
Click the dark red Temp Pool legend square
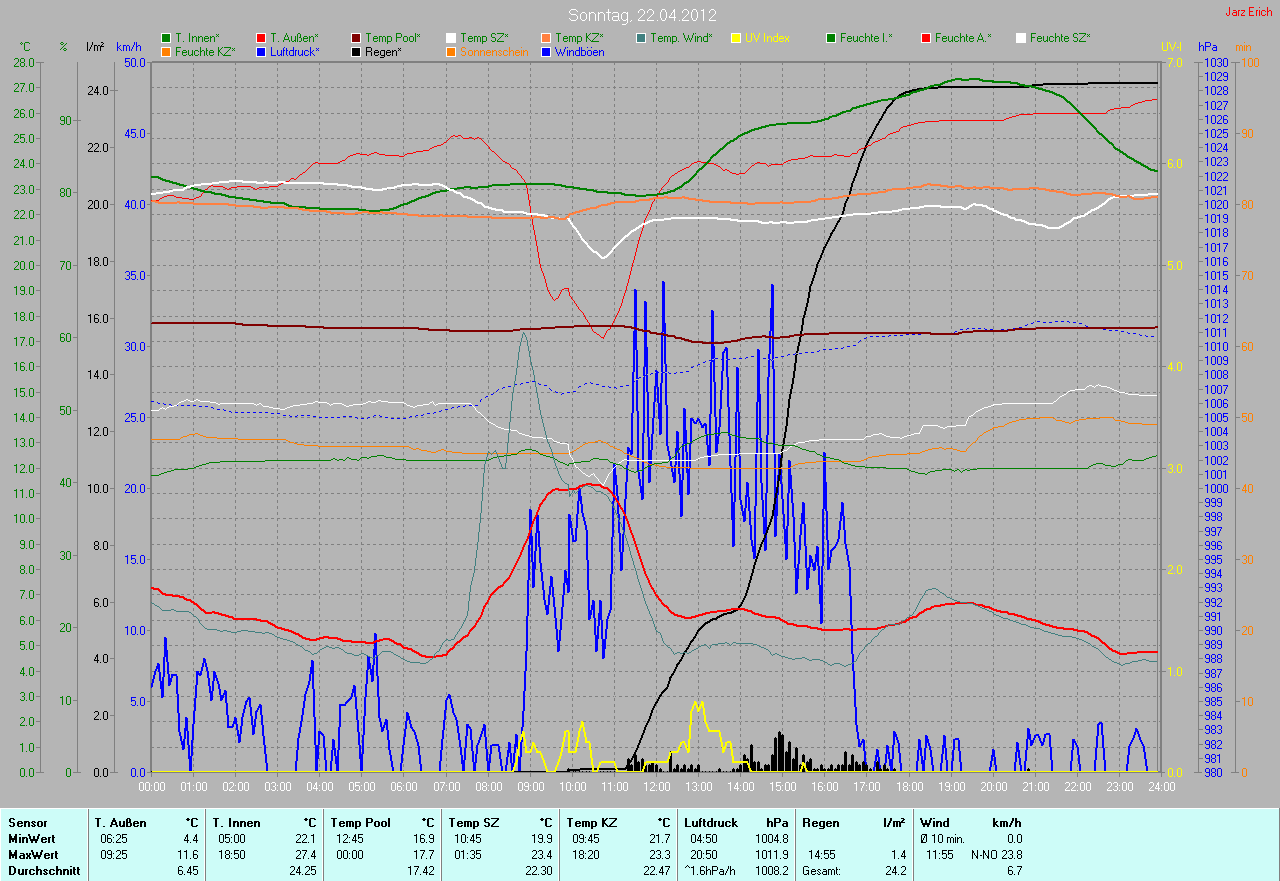pyautogui.click(x=356, y=38)
